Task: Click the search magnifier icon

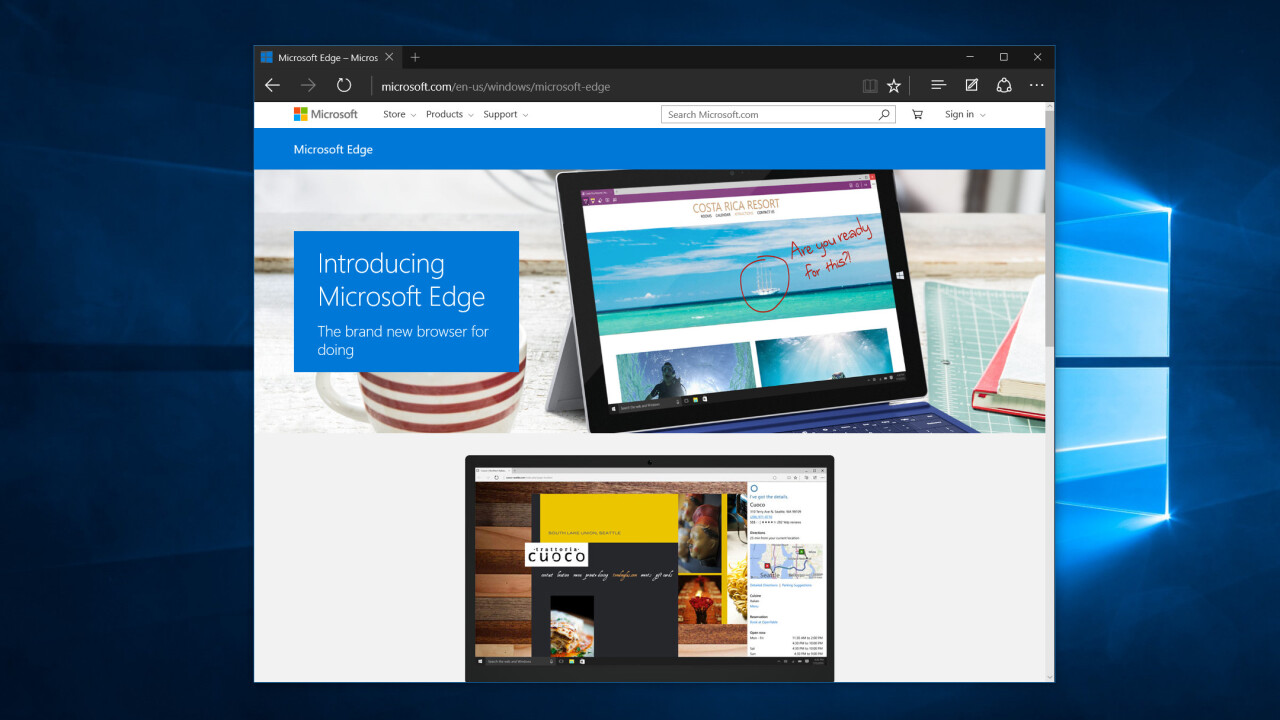Action: point(884,115)
